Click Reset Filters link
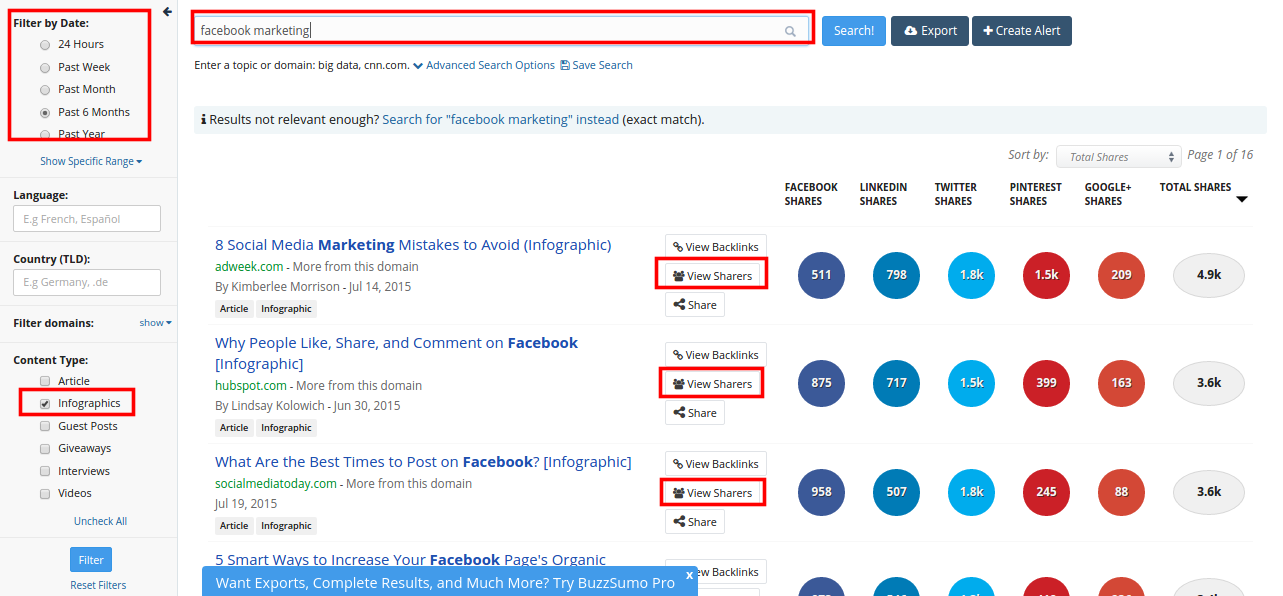 tap(98, 585)
